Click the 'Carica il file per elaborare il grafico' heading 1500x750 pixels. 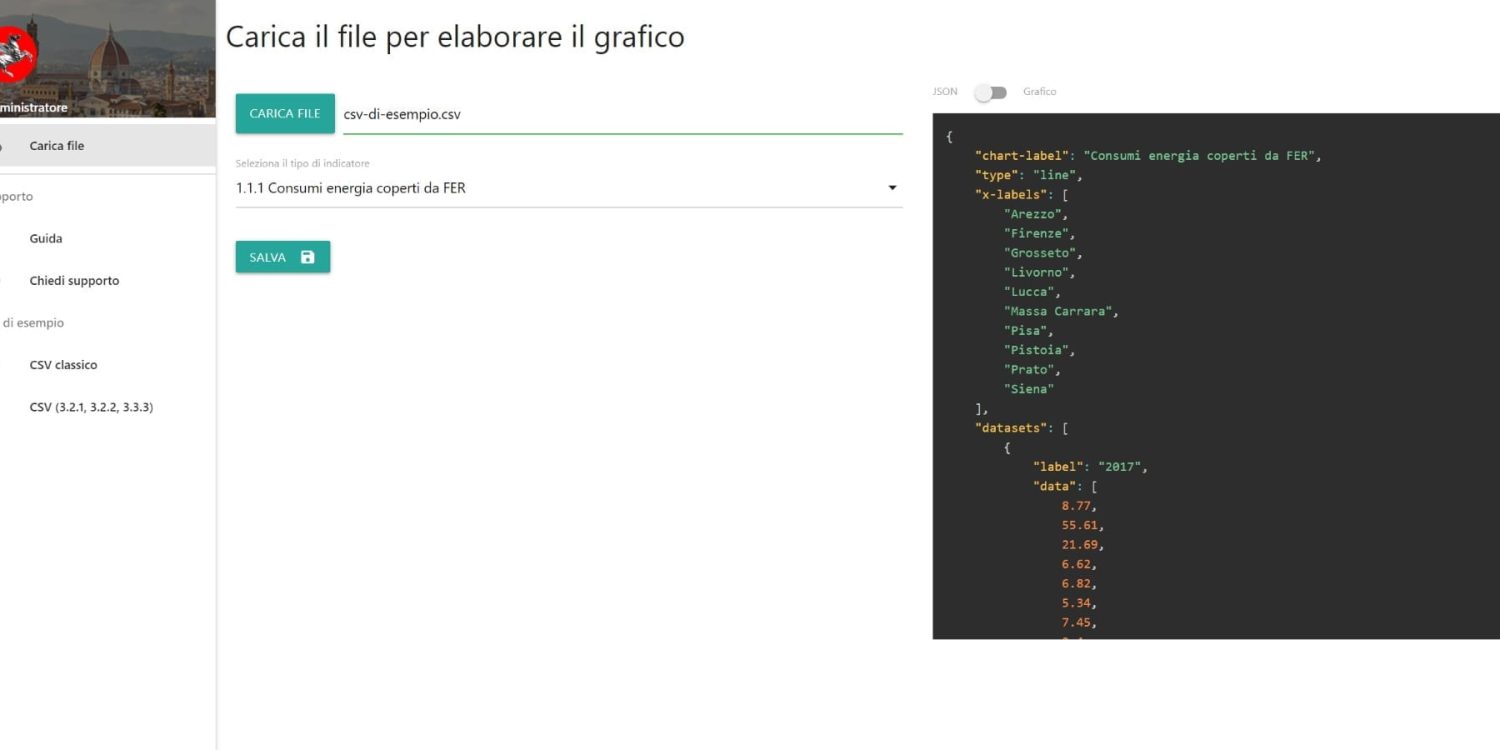click(x=455, y=37)
